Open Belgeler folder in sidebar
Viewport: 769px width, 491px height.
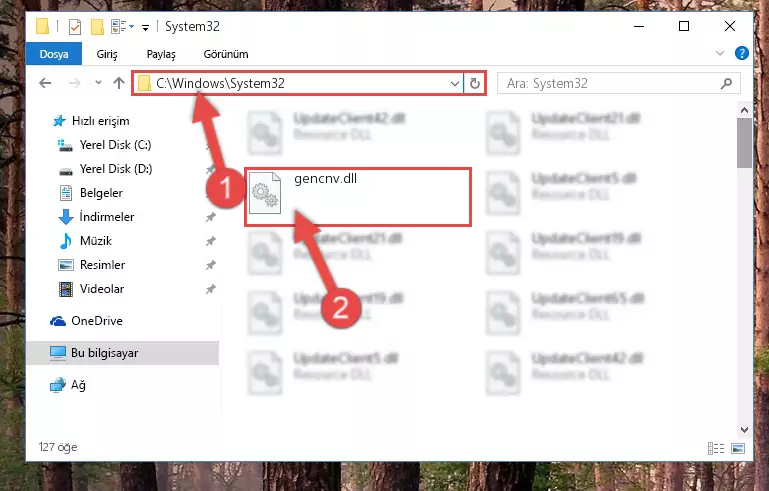[x=101, y=193]
